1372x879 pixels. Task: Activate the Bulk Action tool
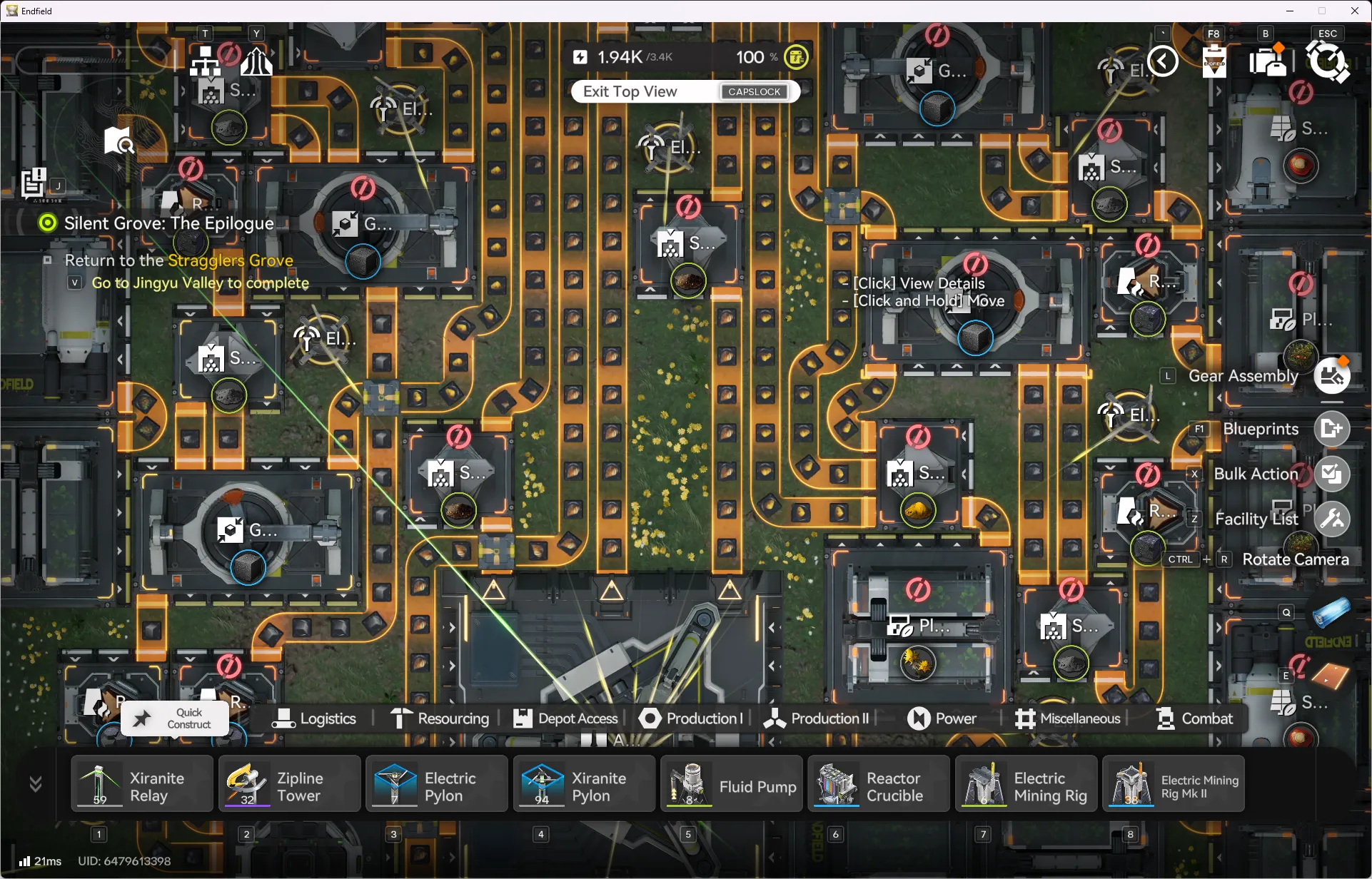(x=1332, y=474)
